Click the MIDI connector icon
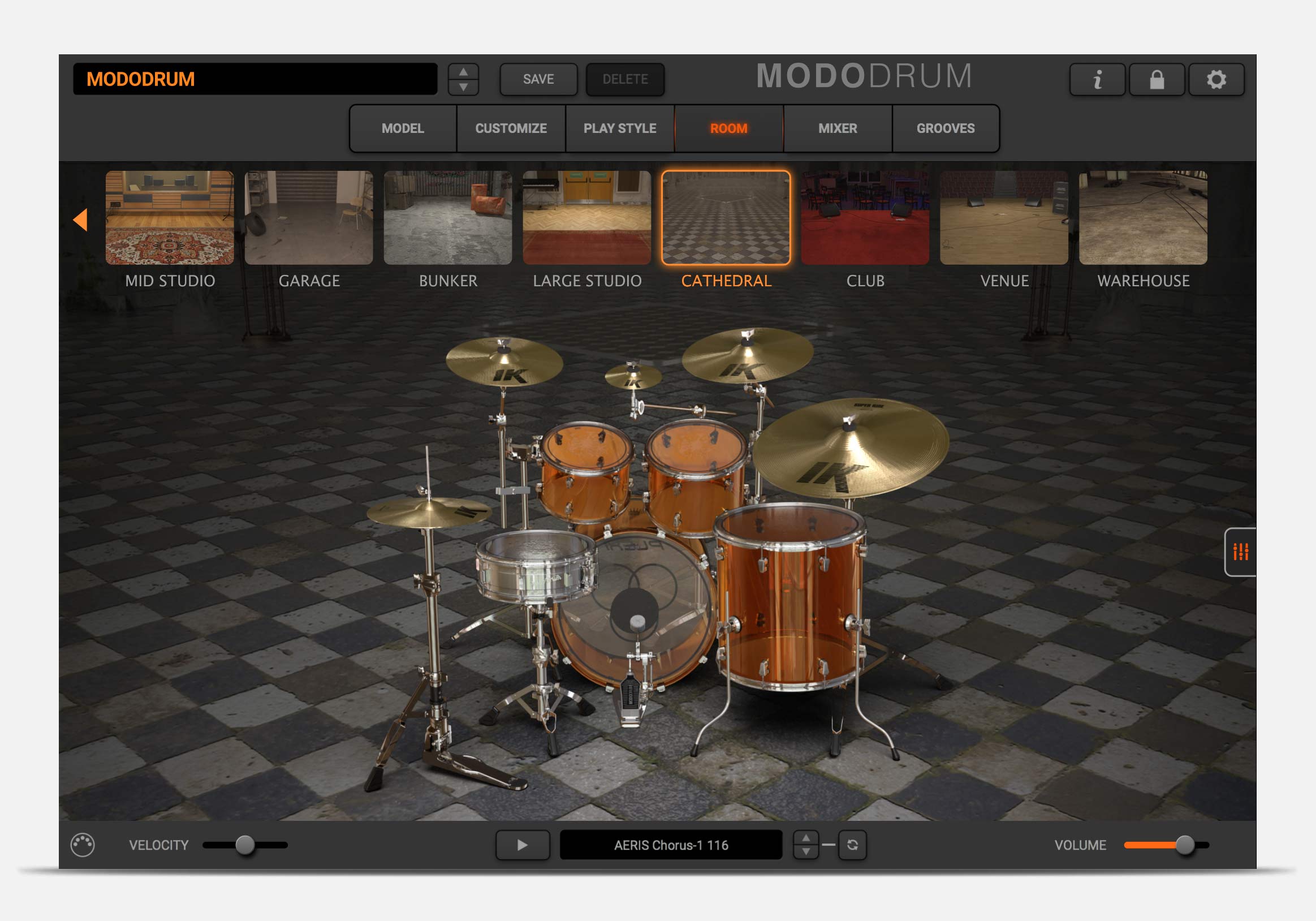Viewport: 1316px width, 921px height. pyautogui.click(x=83, y=845)
